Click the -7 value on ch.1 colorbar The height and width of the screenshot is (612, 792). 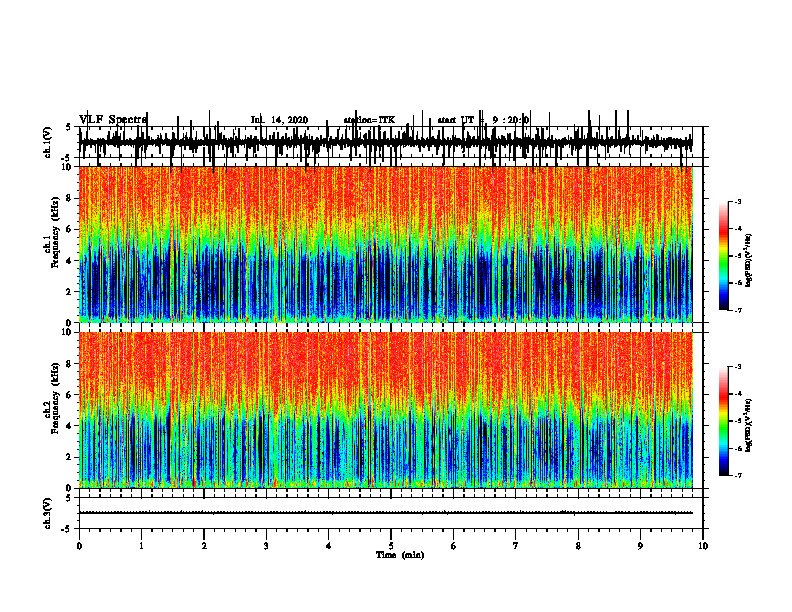(x=738, y=310)
